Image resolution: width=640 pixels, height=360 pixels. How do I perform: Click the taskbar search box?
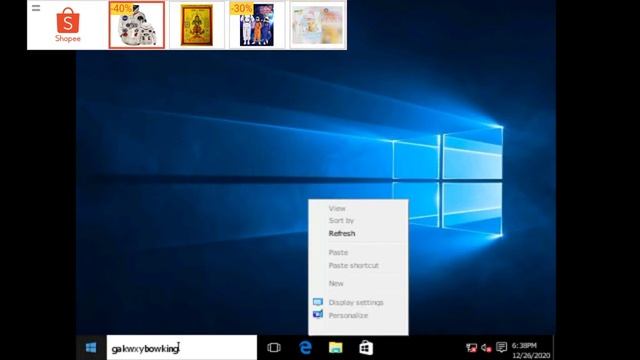182,348
